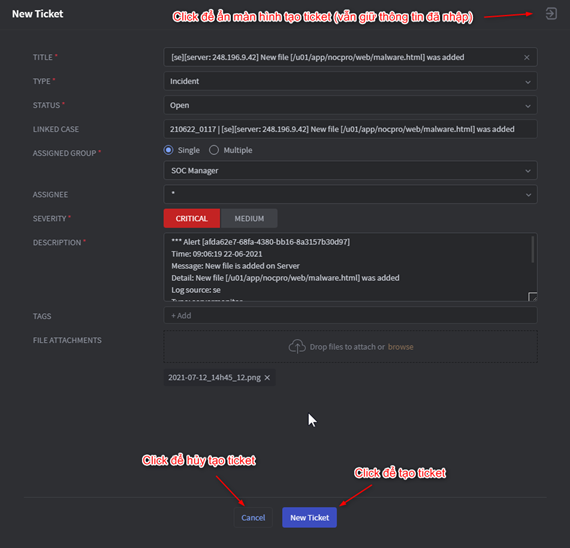The width and height of the screenshot is (570, 548).
Task: Set severity to MEDIUM
Action: [249, 218]
